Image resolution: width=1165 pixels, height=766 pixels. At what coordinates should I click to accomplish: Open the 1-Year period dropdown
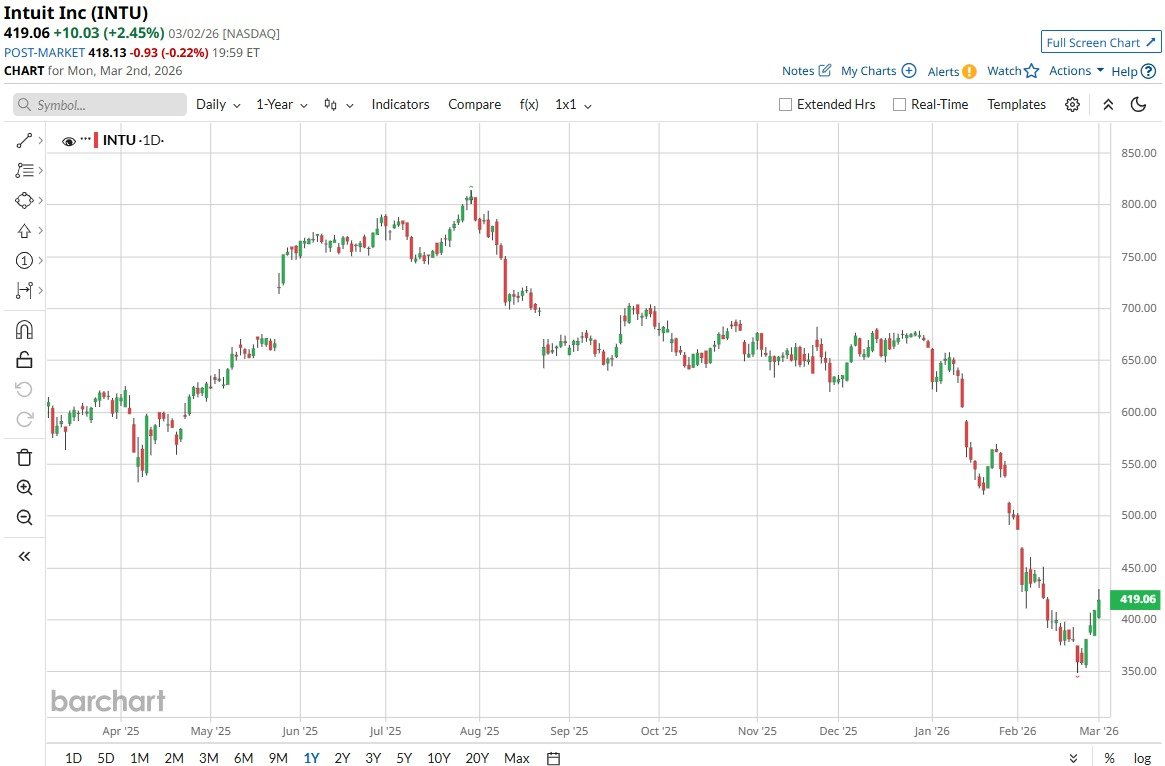coord(282,105)
